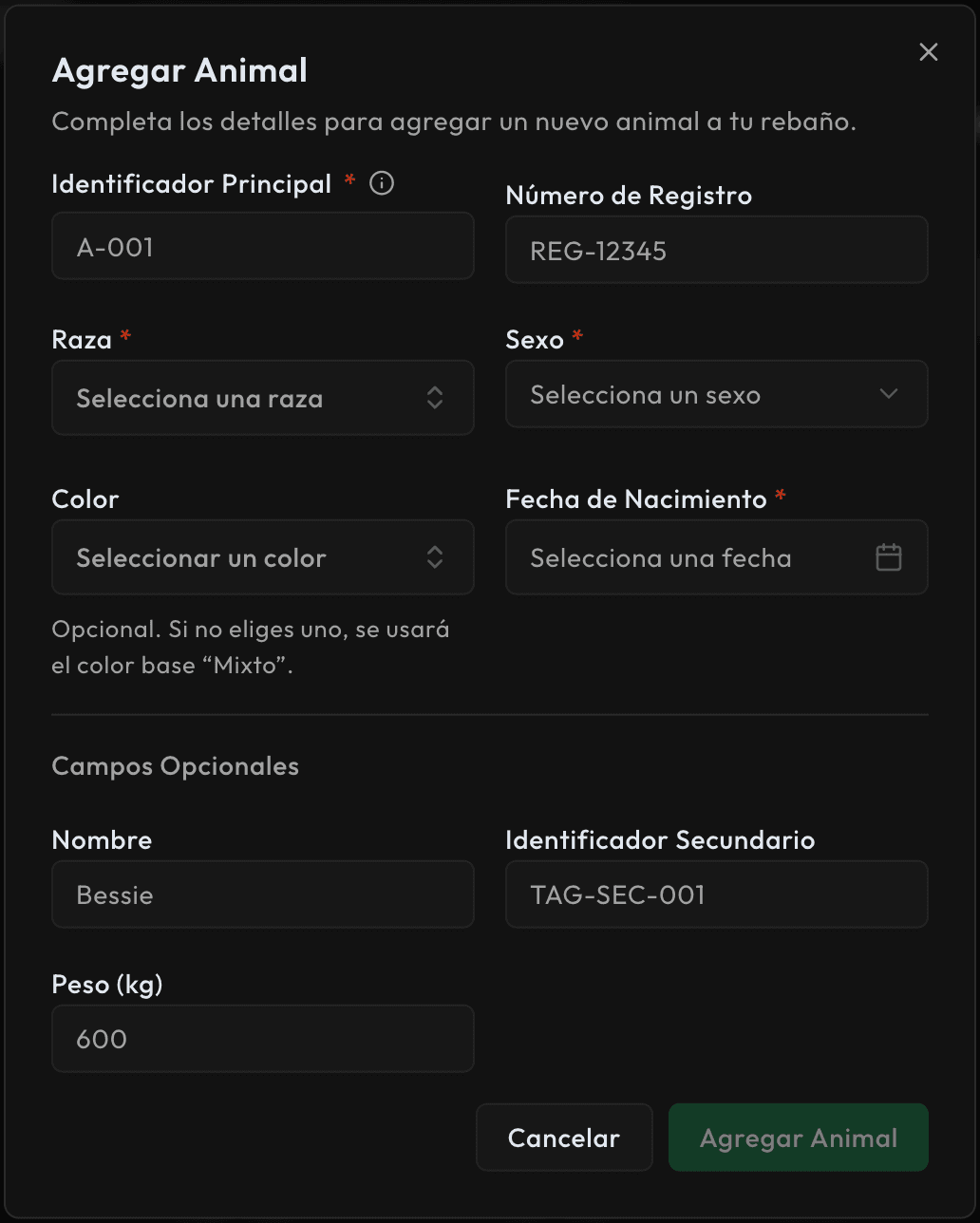Viewport: 980px width, 1223px height.
Task: Focus the Identificador Principal field showing A-001
Action: pyautogui.click(x=262, y=247)
